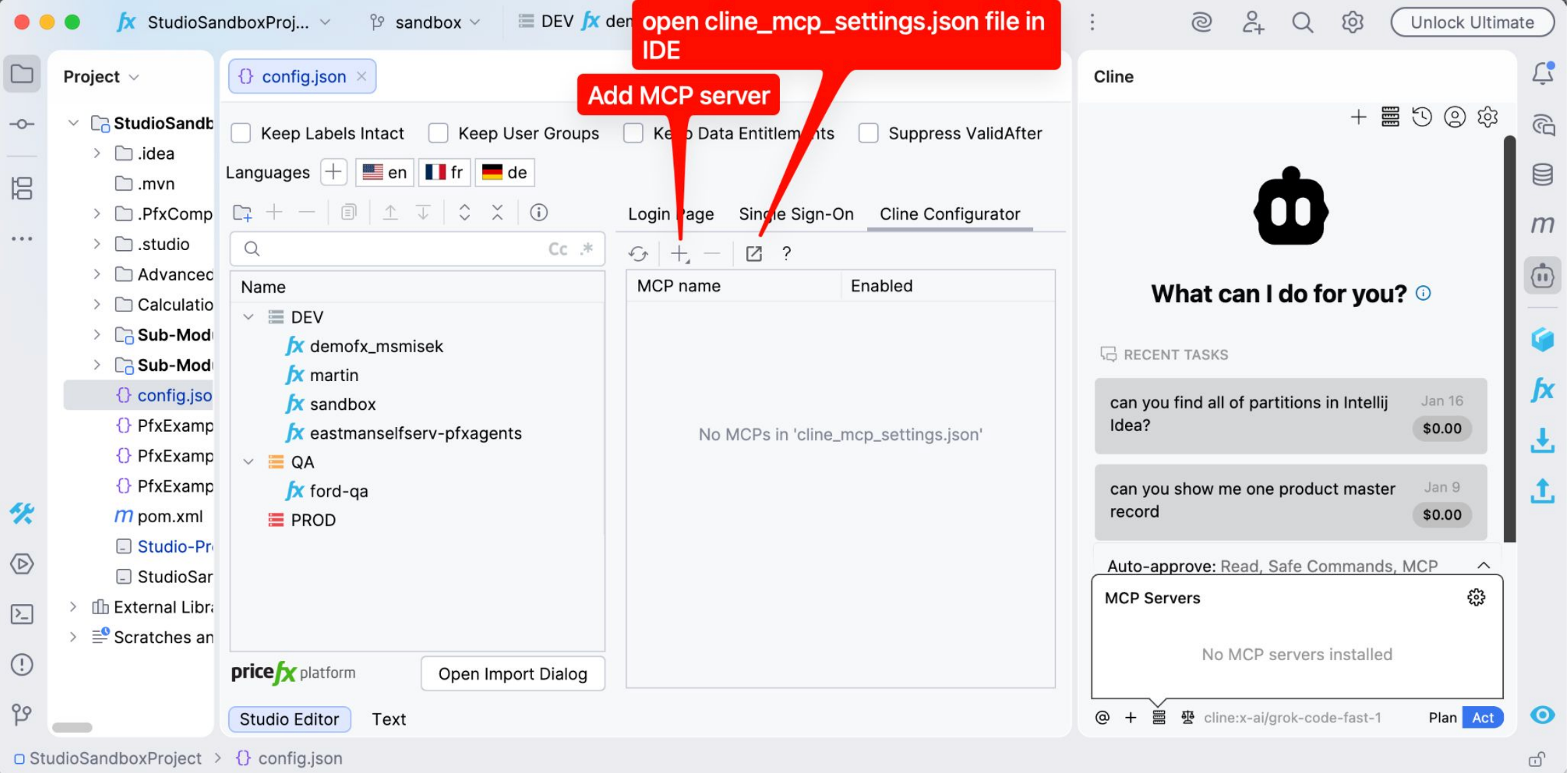Image resolution: width=1568 pixels, height=773 pixels.
Task: Open Cline history clock icon
Action: (1422, 117)
